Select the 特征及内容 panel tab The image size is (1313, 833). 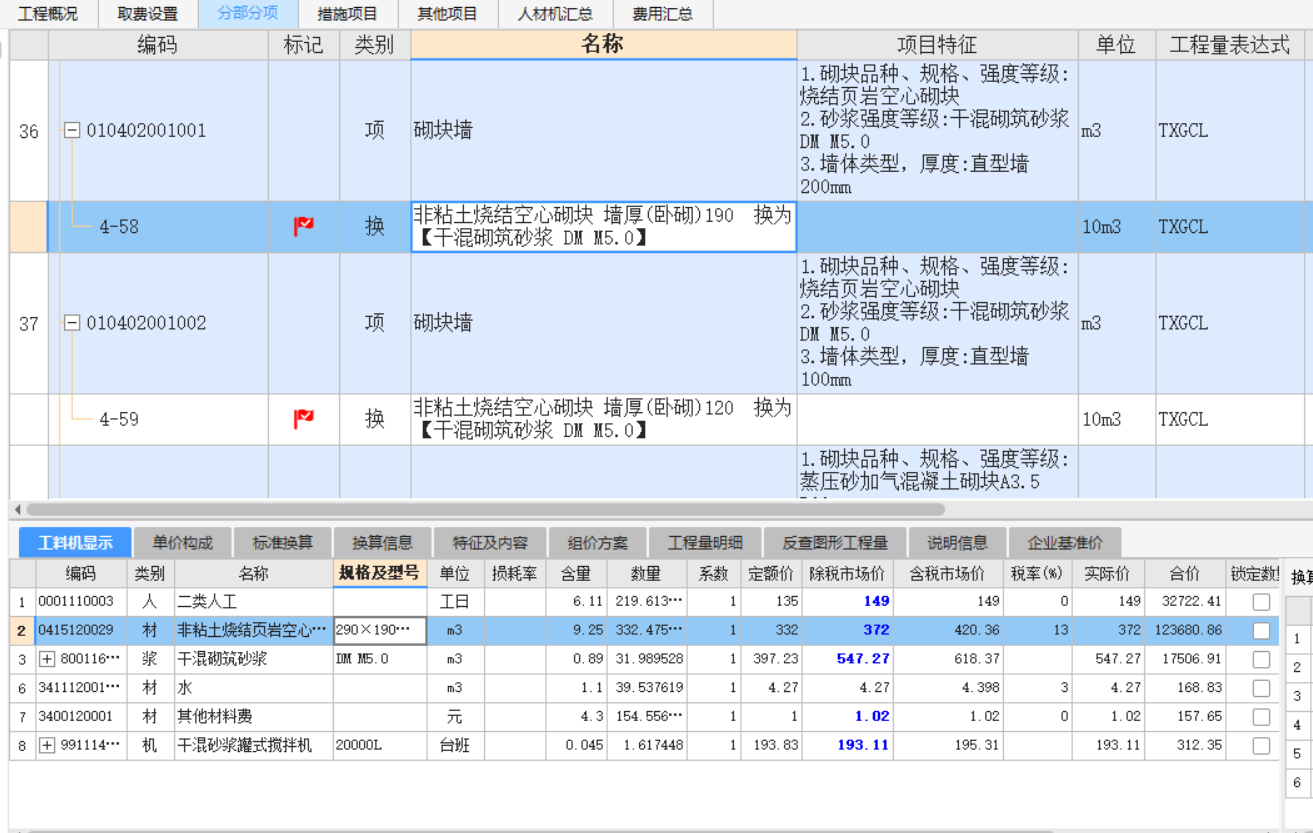tap(490, 543)
